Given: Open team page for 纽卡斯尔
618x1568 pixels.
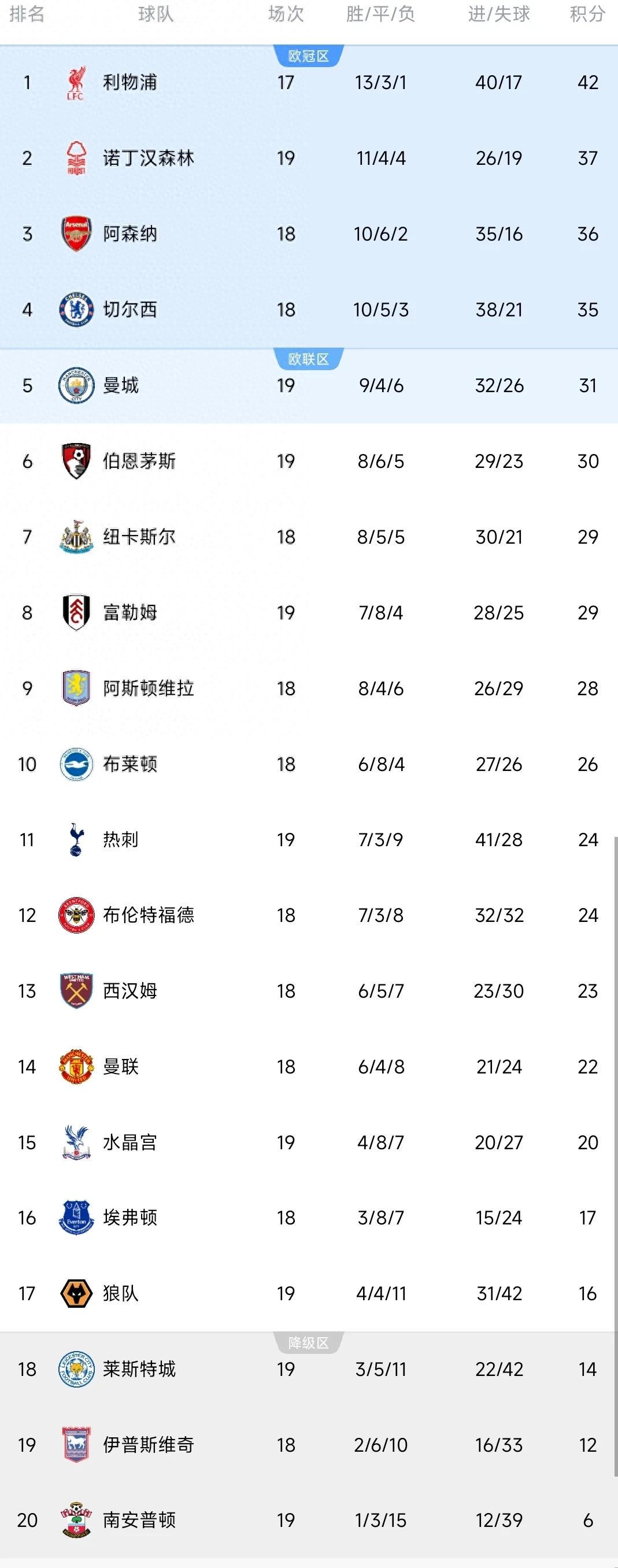Looking at the screenshot, I should 139,537.
